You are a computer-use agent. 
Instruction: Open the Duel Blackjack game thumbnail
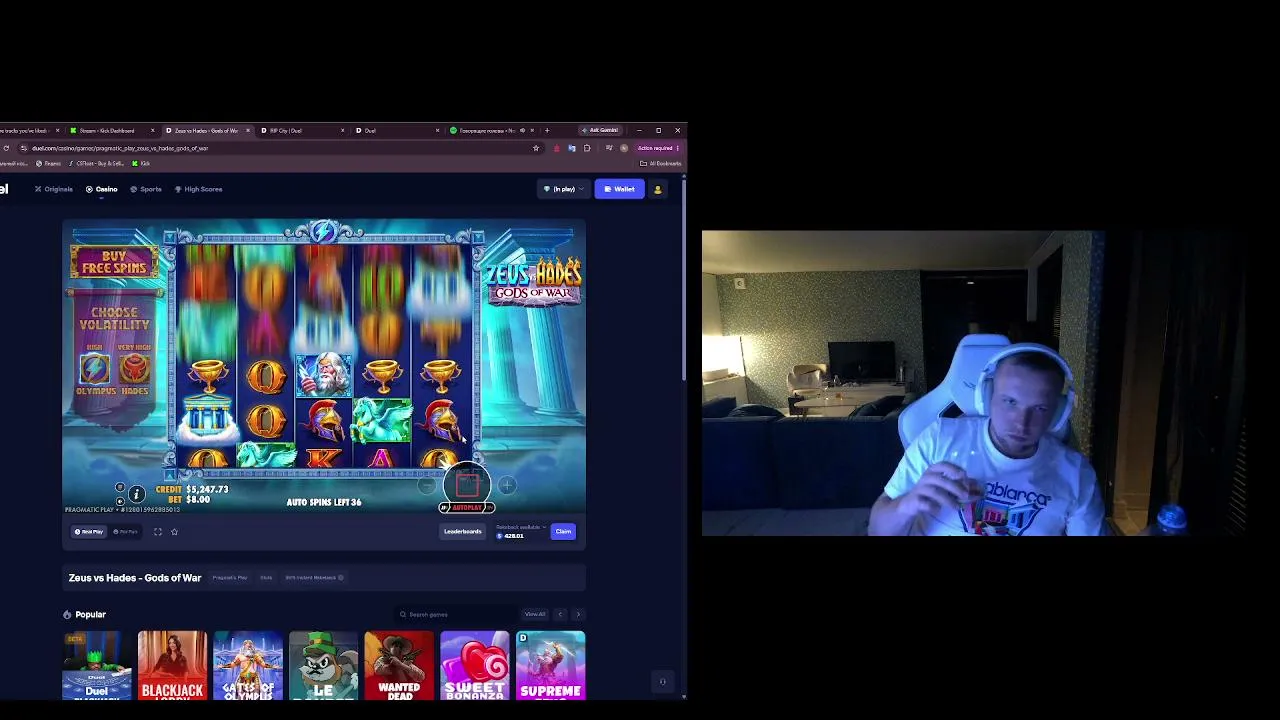coord(97,665)
